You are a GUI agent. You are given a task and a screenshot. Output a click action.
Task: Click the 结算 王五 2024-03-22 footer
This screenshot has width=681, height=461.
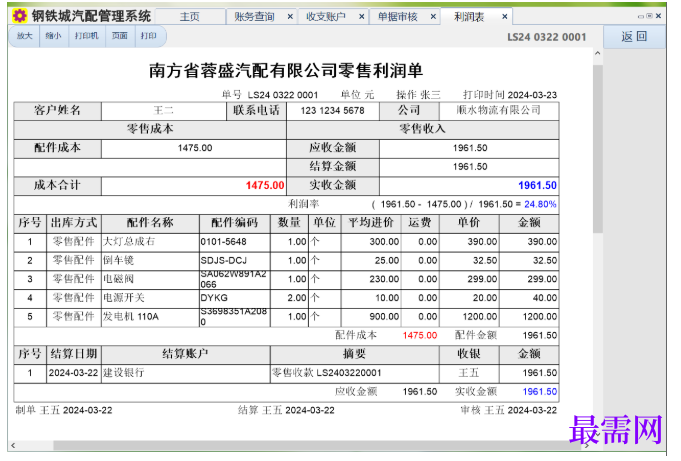(x=286, y=410)
